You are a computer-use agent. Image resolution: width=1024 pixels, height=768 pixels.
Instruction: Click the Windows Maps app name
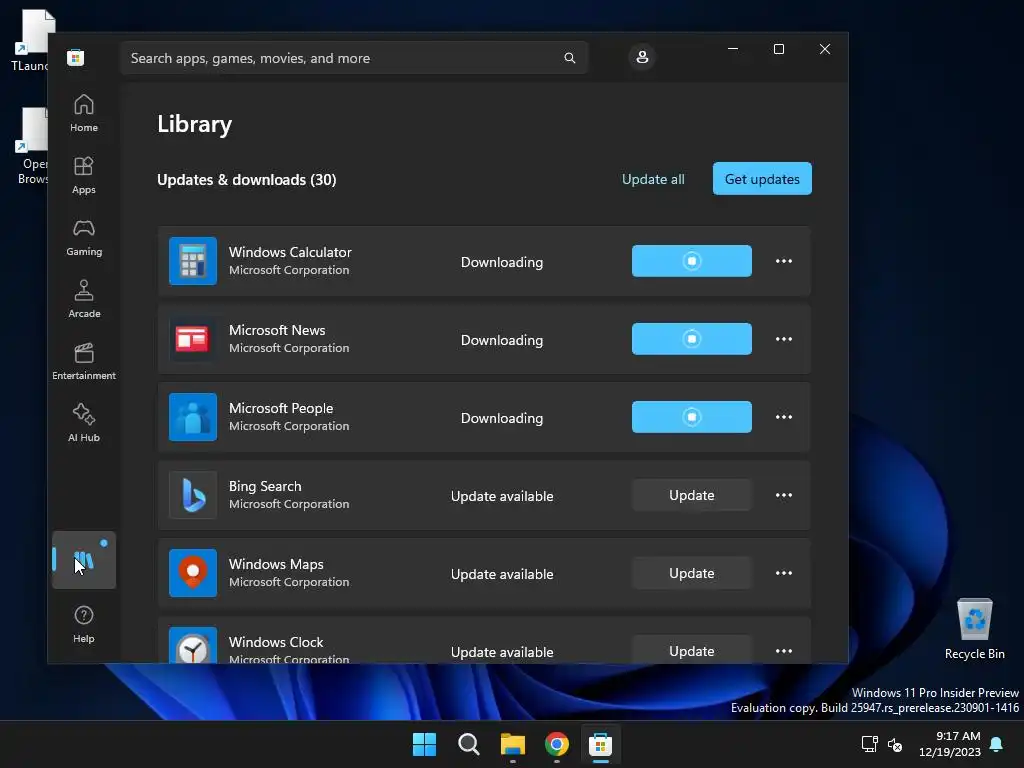pos(276,564)
